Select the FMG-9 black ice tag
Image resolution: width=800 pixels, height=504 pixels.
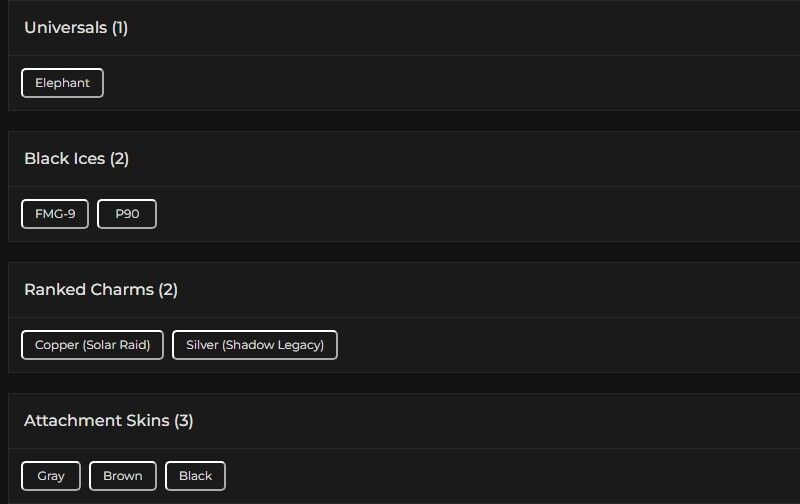point(55,214)
